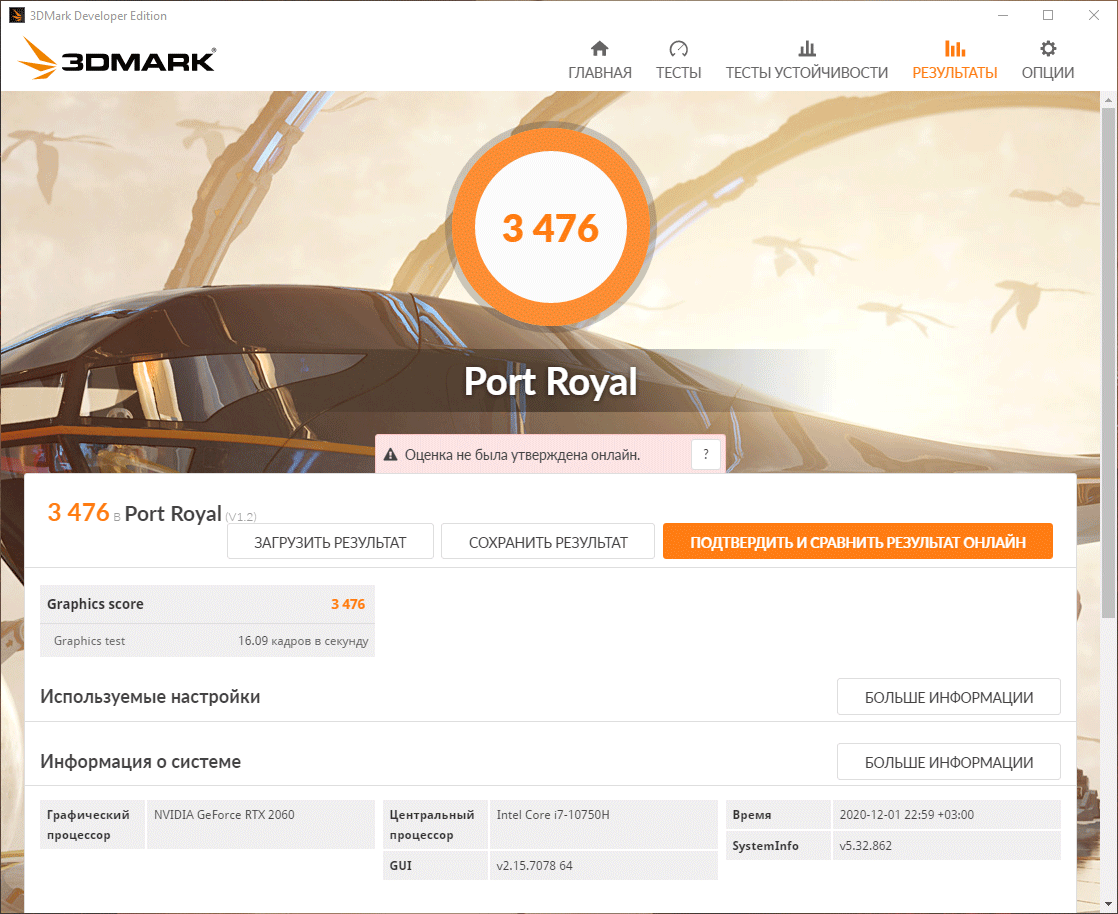Click the (V1.2) version label

coord(241,517)
